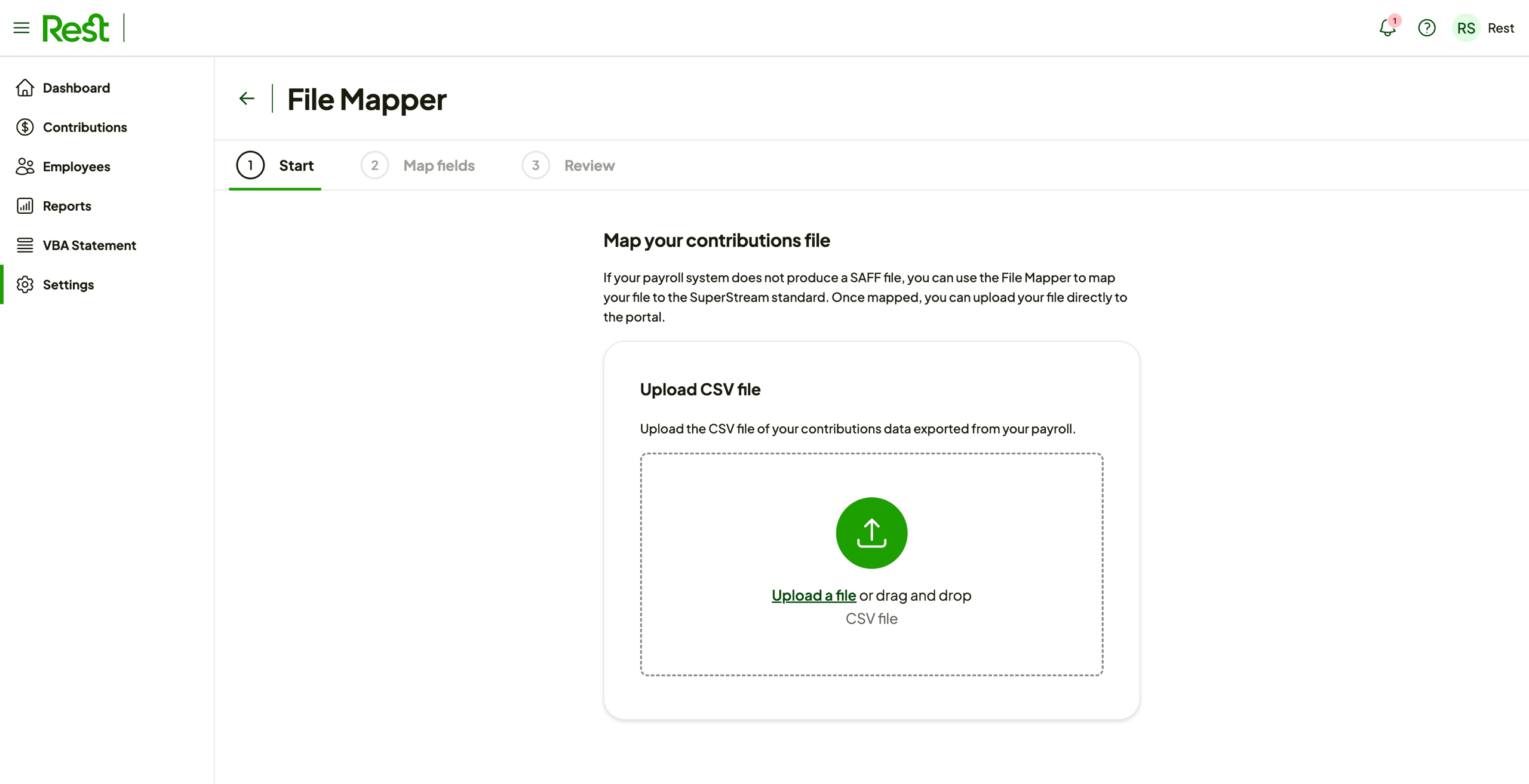1529x784 pixels.
Task: Click the Dashboard home icon
Action: click(x=25, y=88)
